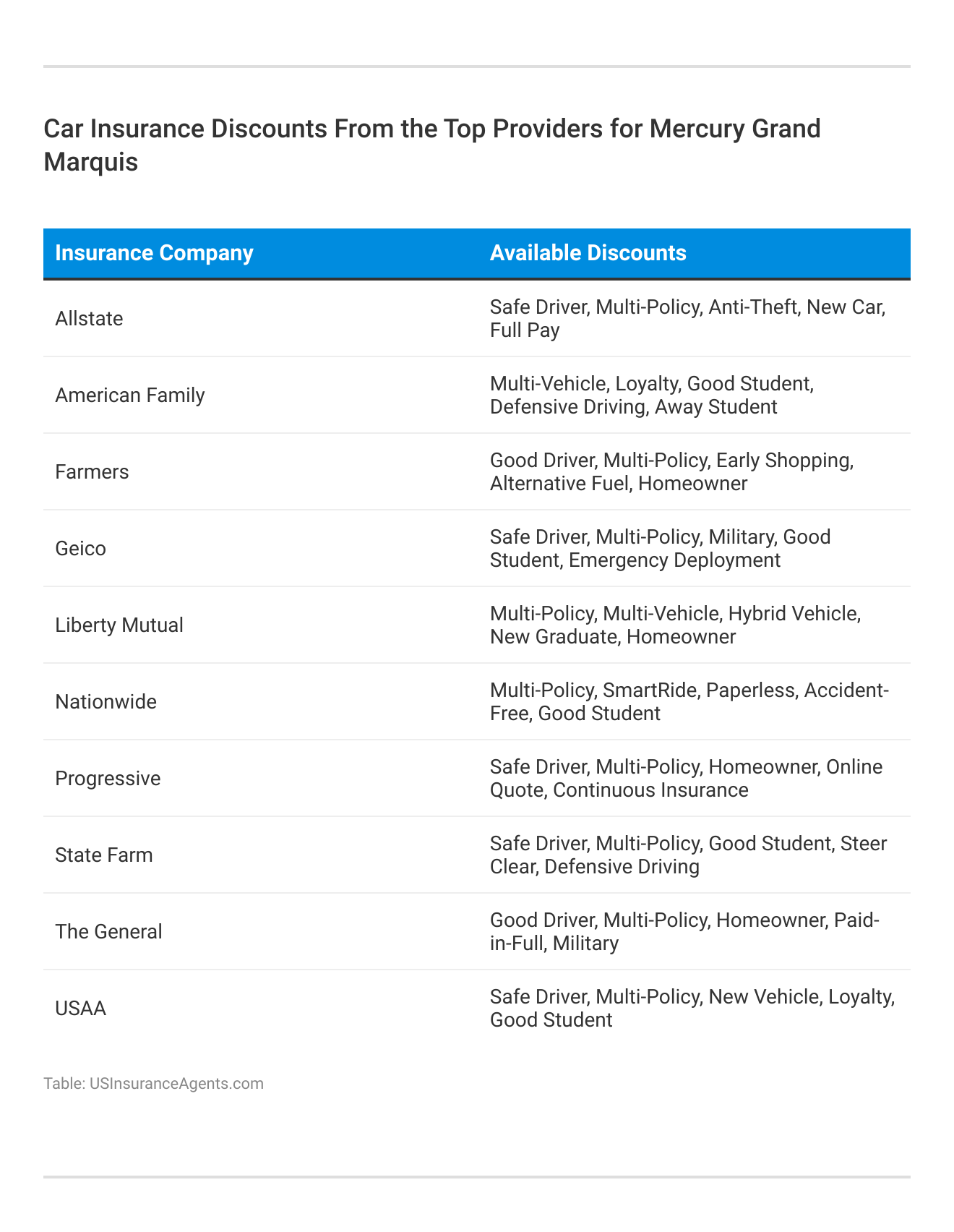Select the State Farm company cell
Viewport: 954px width, 1232px height.
104,855
